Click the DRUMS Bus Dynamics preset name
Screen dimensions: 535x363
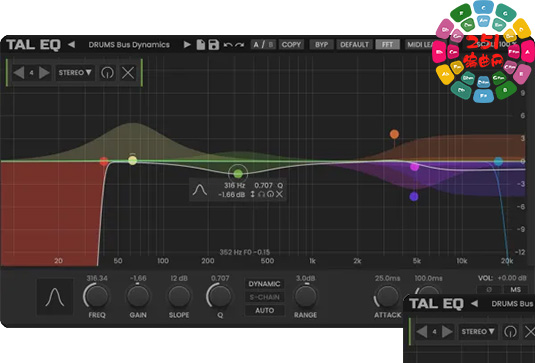coord(129,45)
